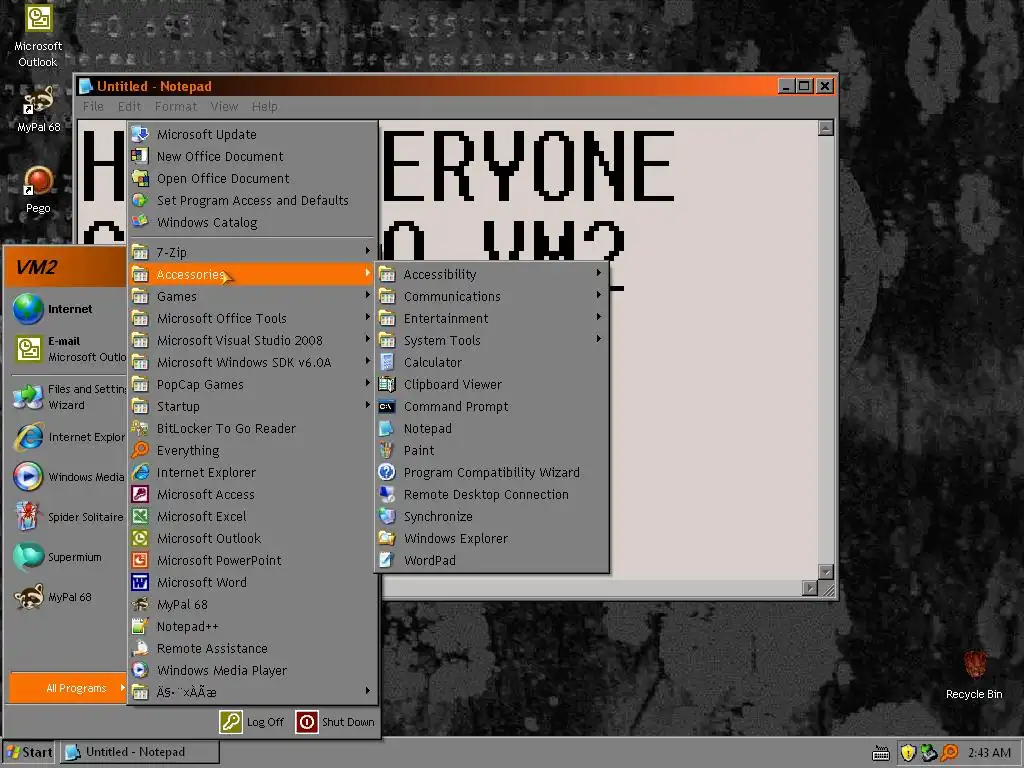The width and height of the screenshot is (1024, 768).
Task: Open Notepad Help menu
Action: 264,106
